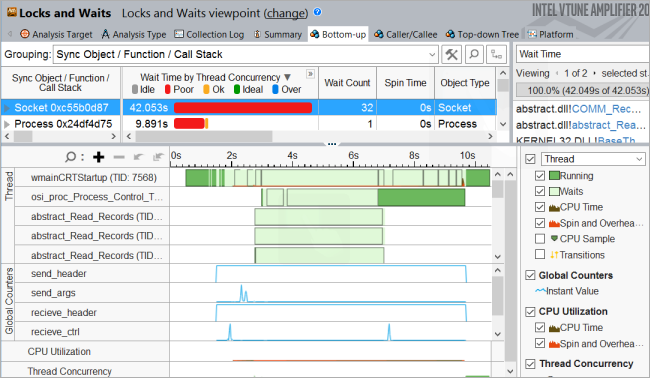Click the blue help question mark icon
Screen dimensions: 650x378
tap(318, 12)
